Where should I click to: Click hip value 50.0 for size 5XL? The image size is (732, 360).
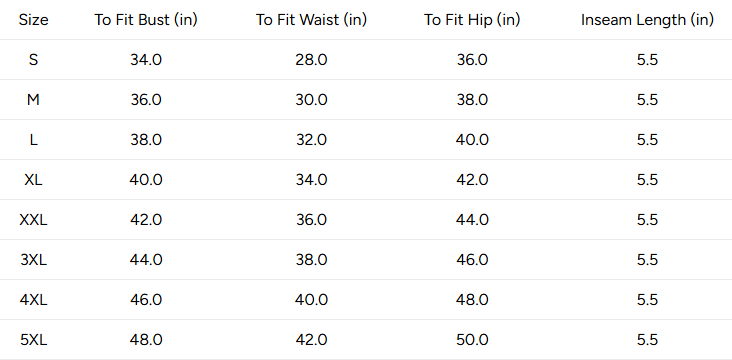point(472,340)
